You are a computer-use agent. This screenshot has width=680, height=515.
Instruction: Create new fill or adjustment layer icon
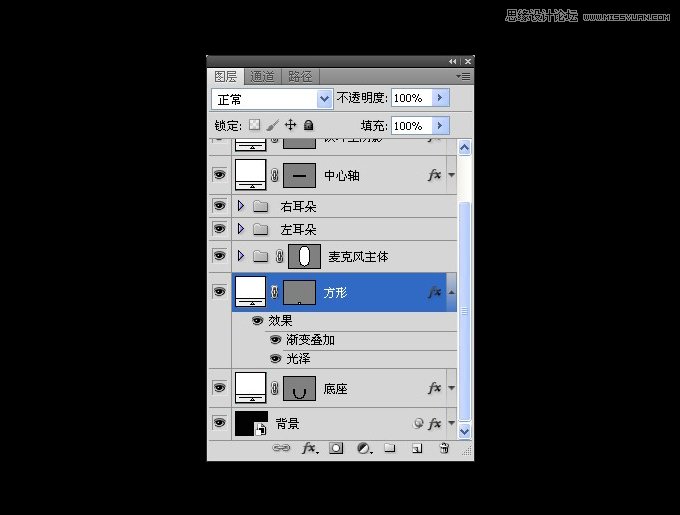(x=364, y=448)
